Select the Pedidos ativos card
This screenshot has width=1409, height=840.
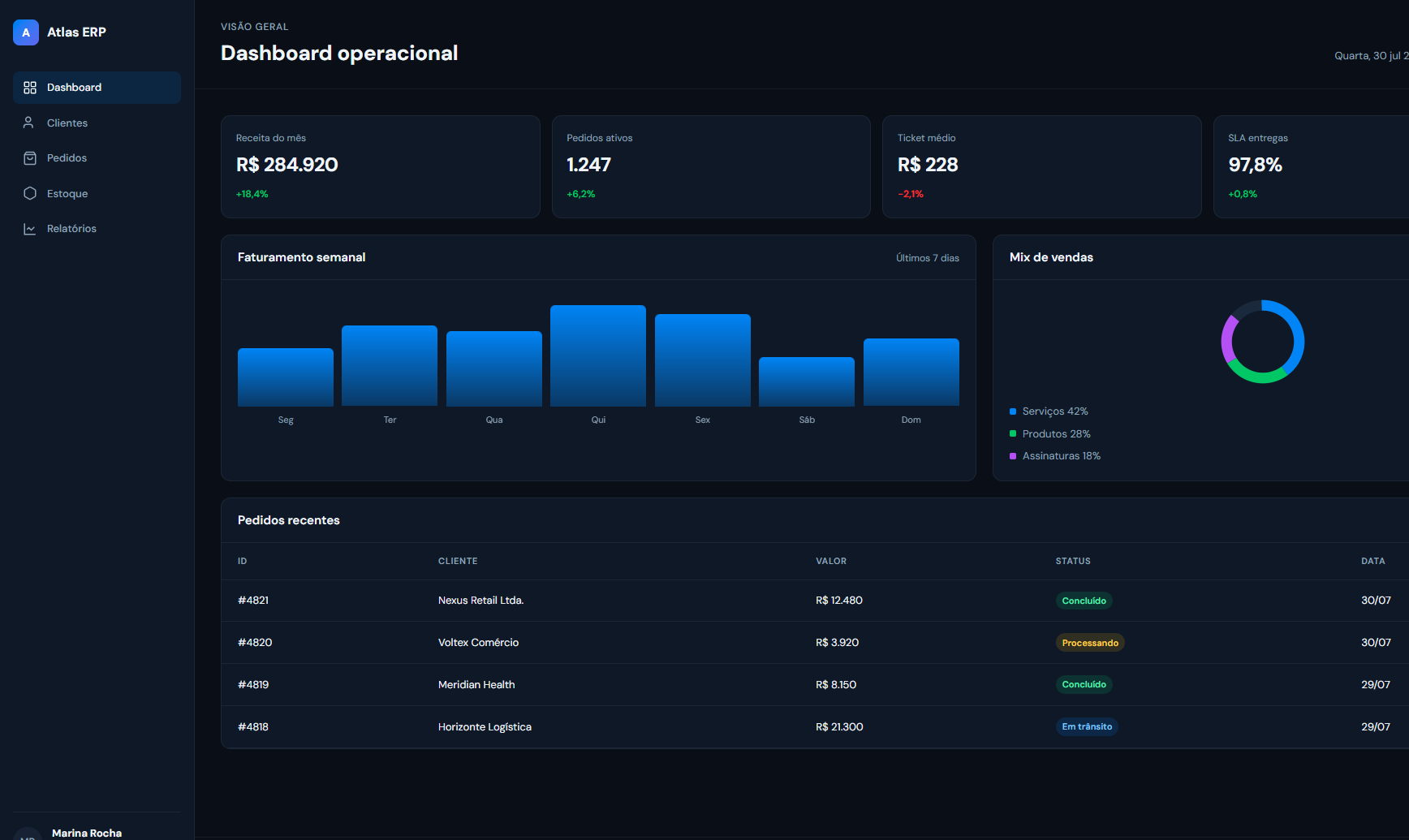tap(711, 166)
